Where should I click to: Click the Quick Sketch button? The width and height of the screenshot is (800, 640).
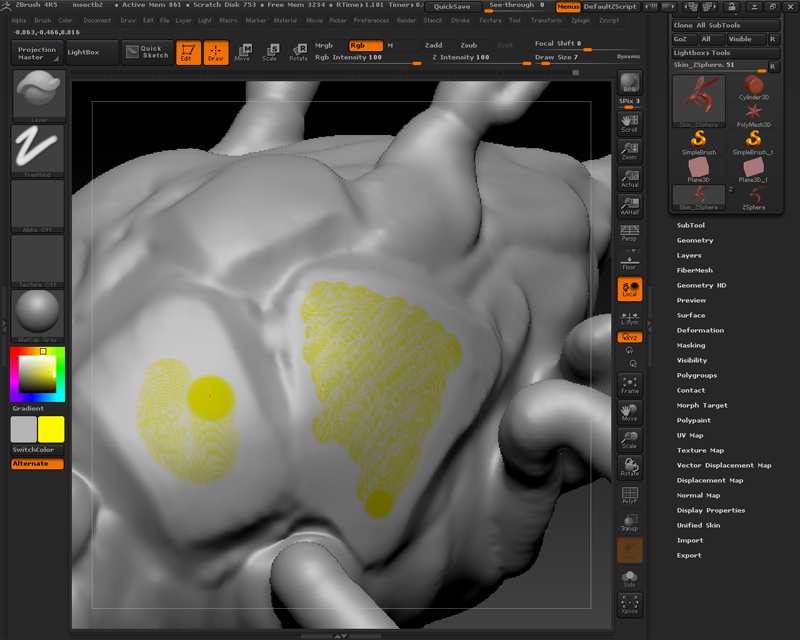pos(146,52)
